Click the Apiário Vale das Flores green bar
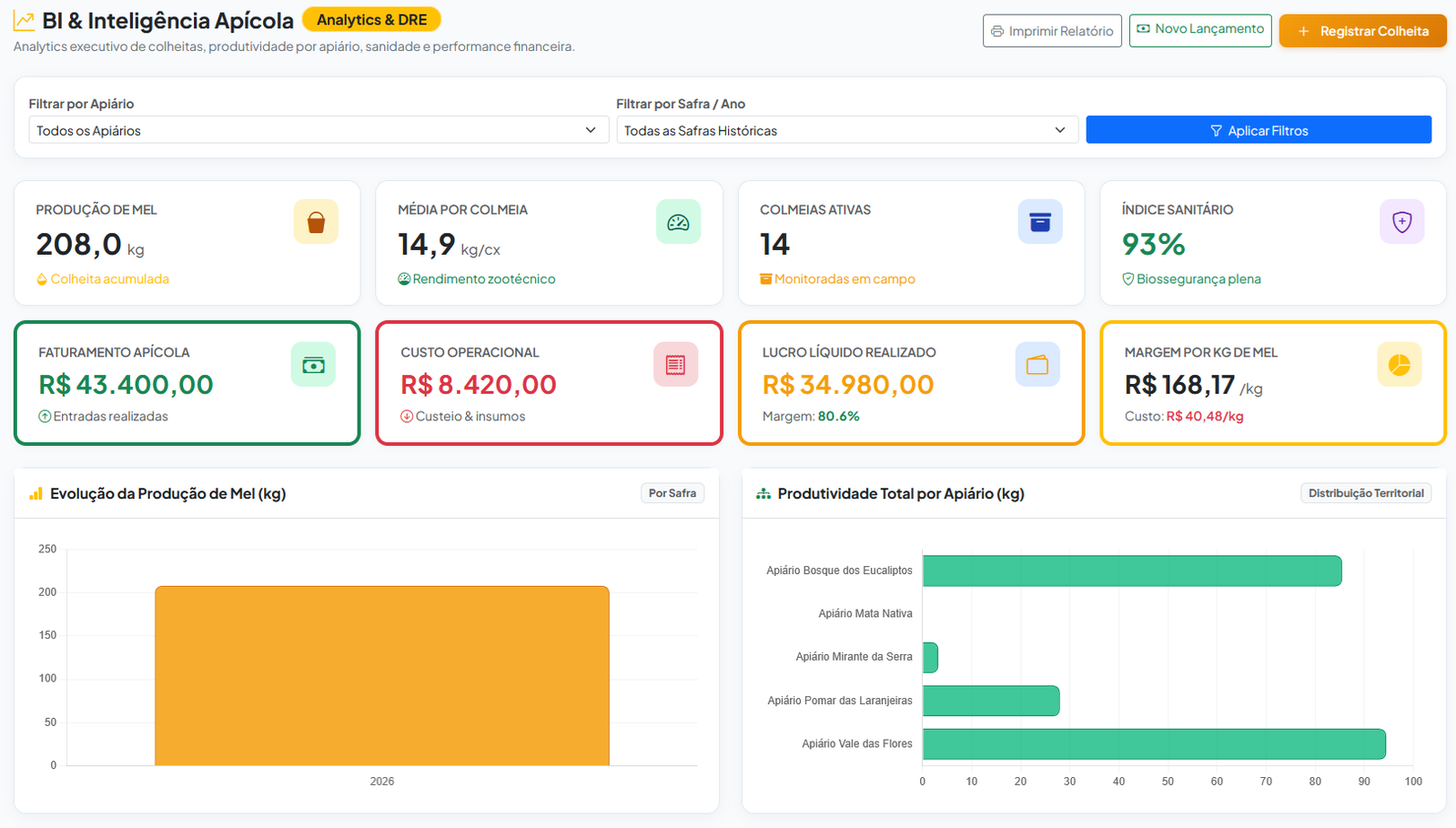Image resolution: width=1456 pixels, height=828 pixels. tap(1154, 744)
